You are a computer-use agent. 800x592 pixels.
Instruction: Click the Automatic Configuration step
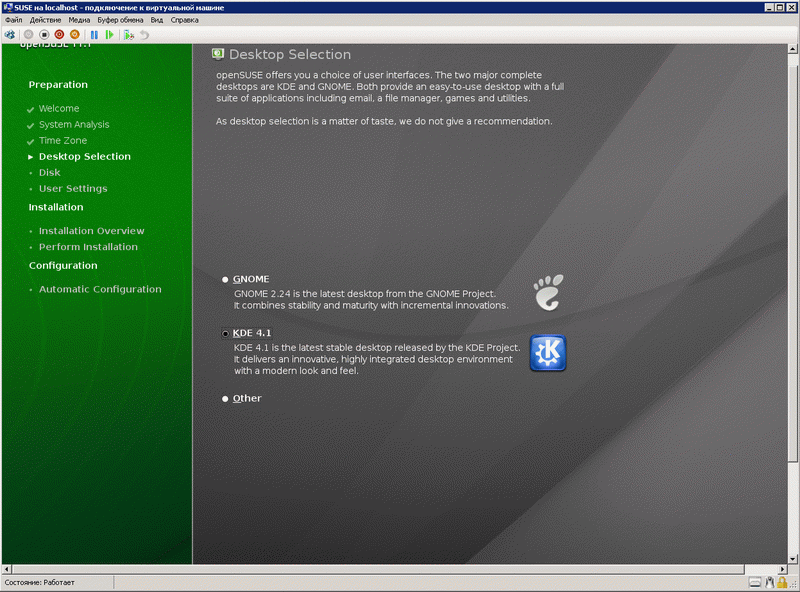(100, 289)
